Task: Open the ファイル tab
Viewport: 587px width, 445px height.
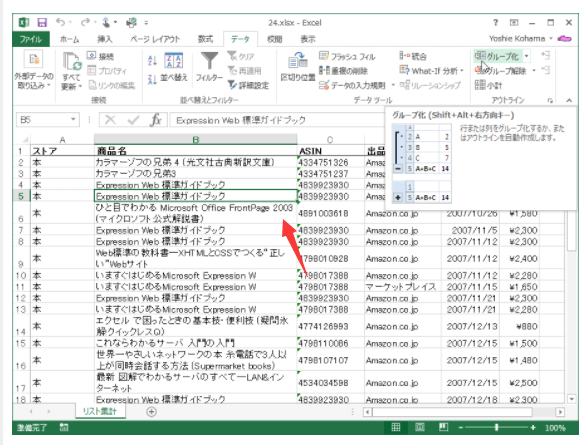Action: (x=31, y=39)
